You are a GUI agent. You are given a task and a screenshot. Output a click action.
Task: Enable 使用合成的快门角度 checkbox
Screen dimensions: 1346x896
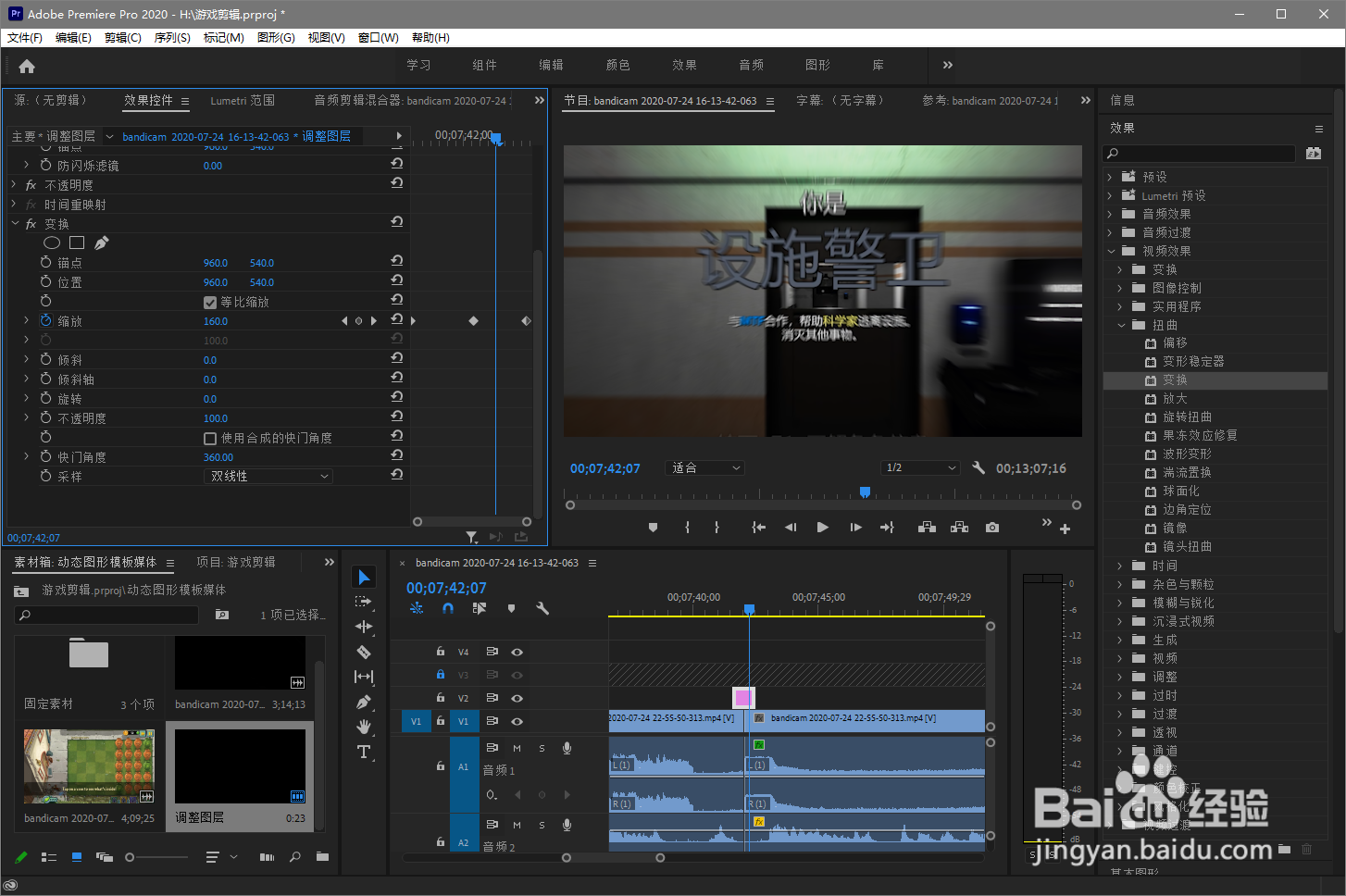210,439
